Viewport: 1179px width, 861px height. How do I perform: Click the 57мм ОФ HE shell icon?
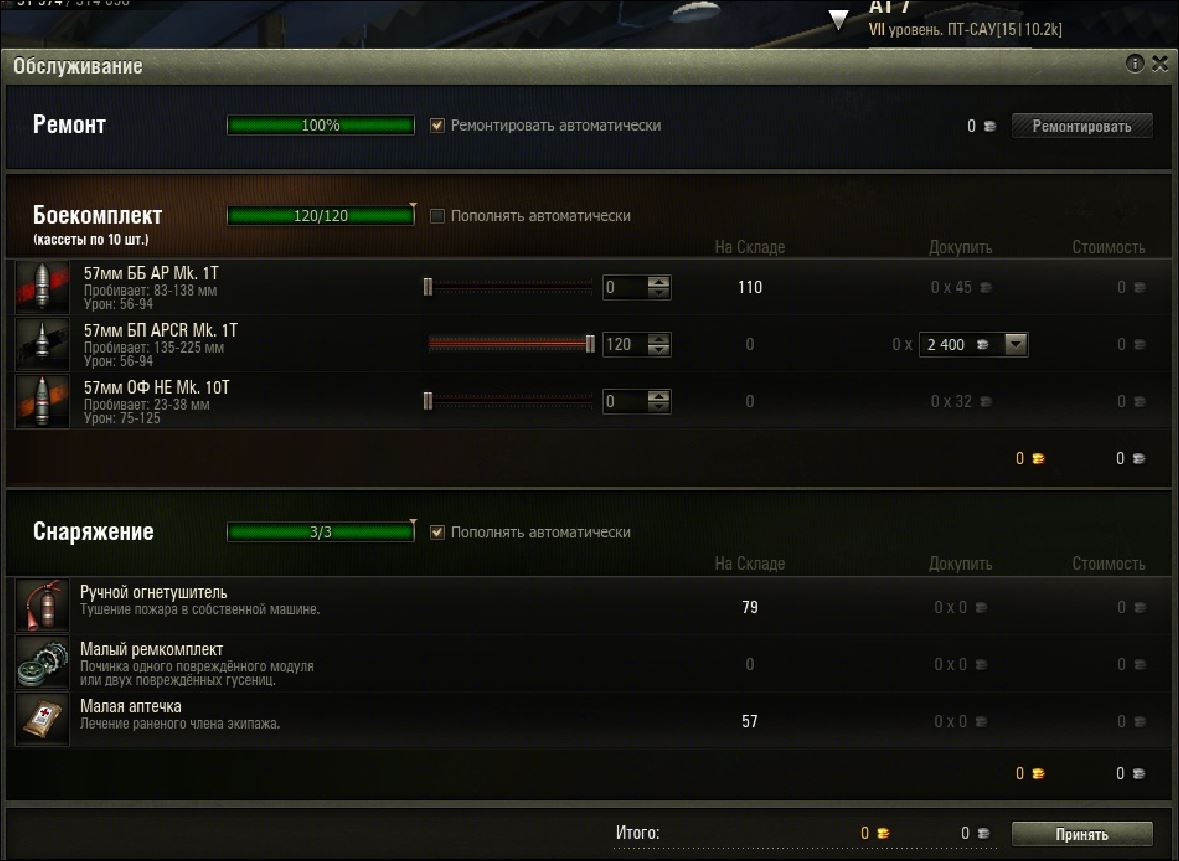pos(42,402)
